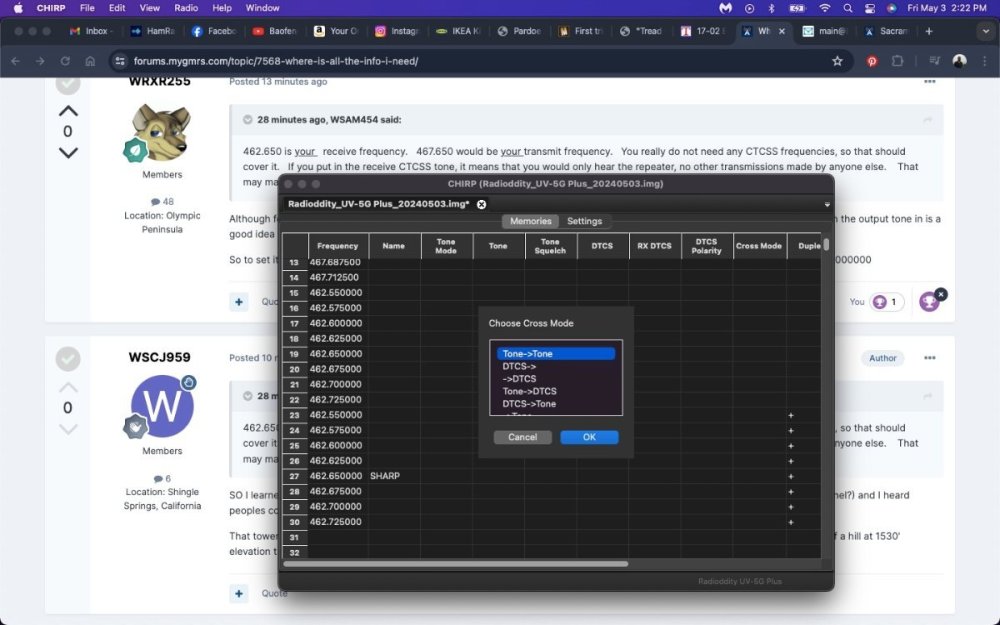Open the Radio menu in the menu bar
The height and width of the screenshot is (625, 1000).
[186, 7]
